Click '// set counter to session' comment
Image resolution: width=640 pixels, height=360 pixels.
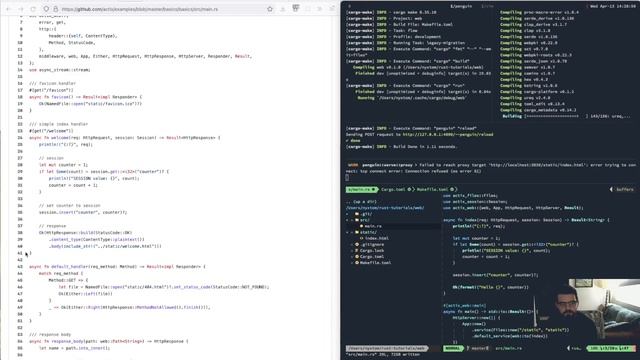69,206
